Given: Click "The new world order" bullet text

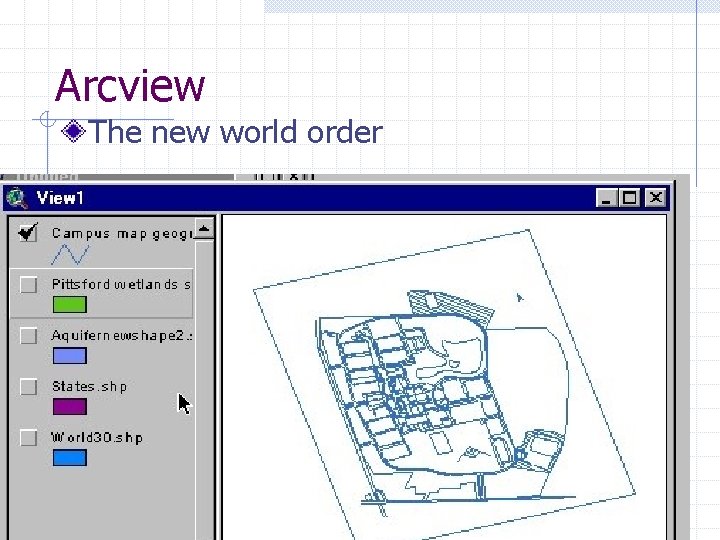Looking at the screenshot, I should (x=236, y=132).
